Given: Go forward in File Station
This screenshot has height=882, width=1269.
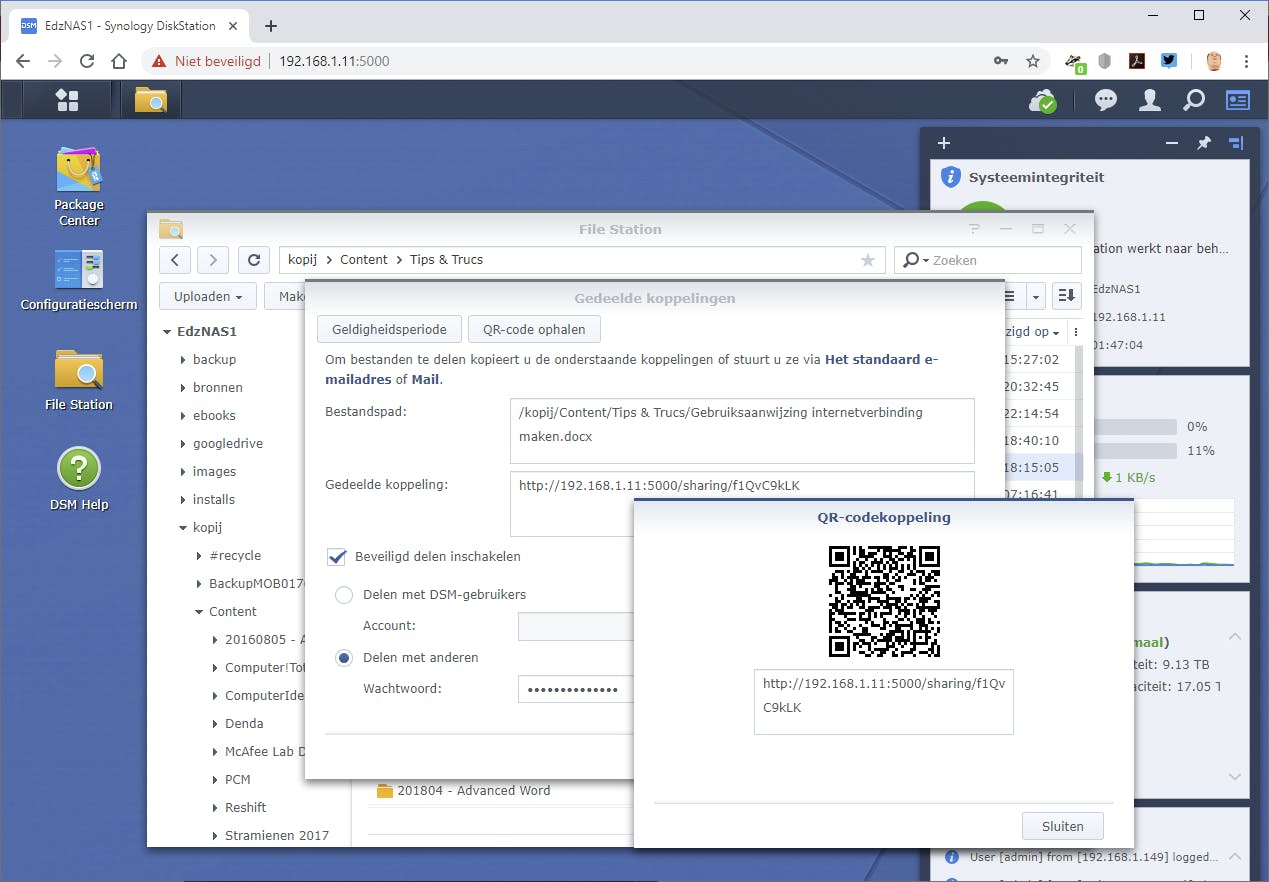Looking at the screenshot, I should click(213, 260).
